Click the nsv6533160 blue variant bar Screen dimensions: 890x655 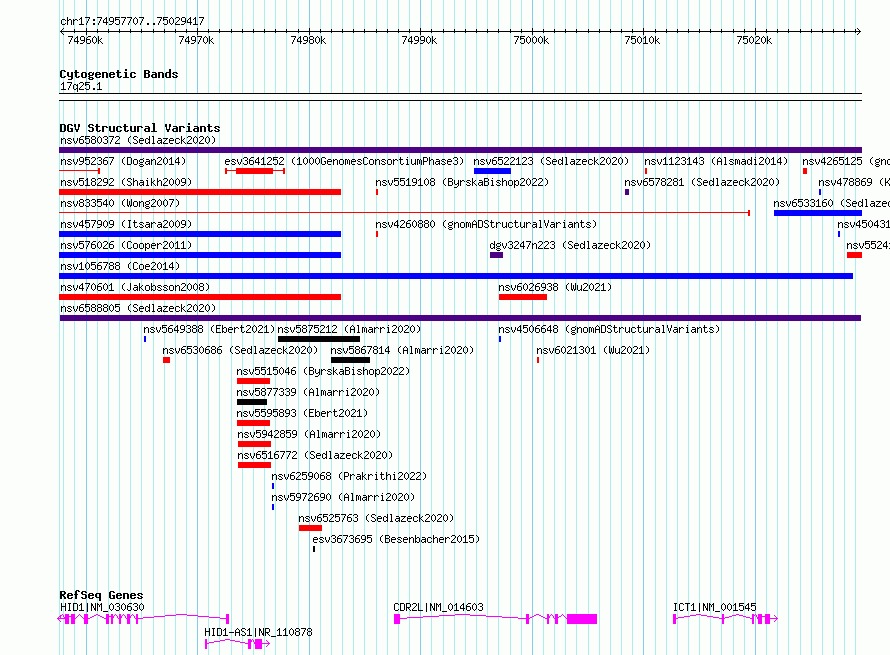click(817, 213)
